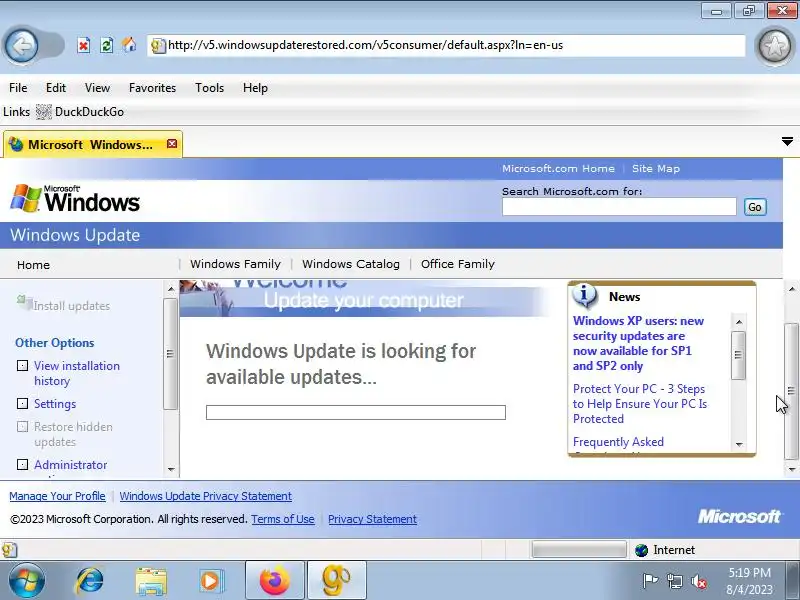Click View installation history link
Viewport: 800px width, 600px height.
[77, 373]
